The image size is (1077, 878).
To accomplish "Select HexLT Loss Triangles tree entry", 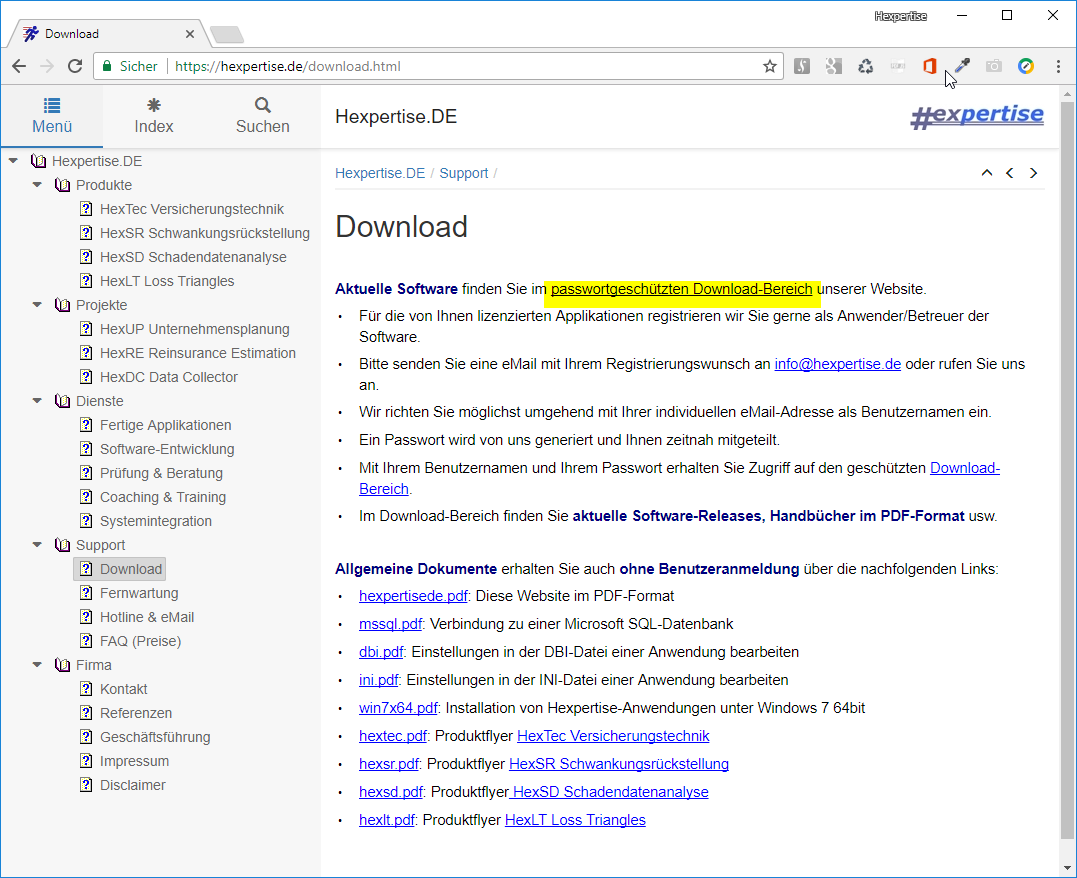I will [167, 281].
